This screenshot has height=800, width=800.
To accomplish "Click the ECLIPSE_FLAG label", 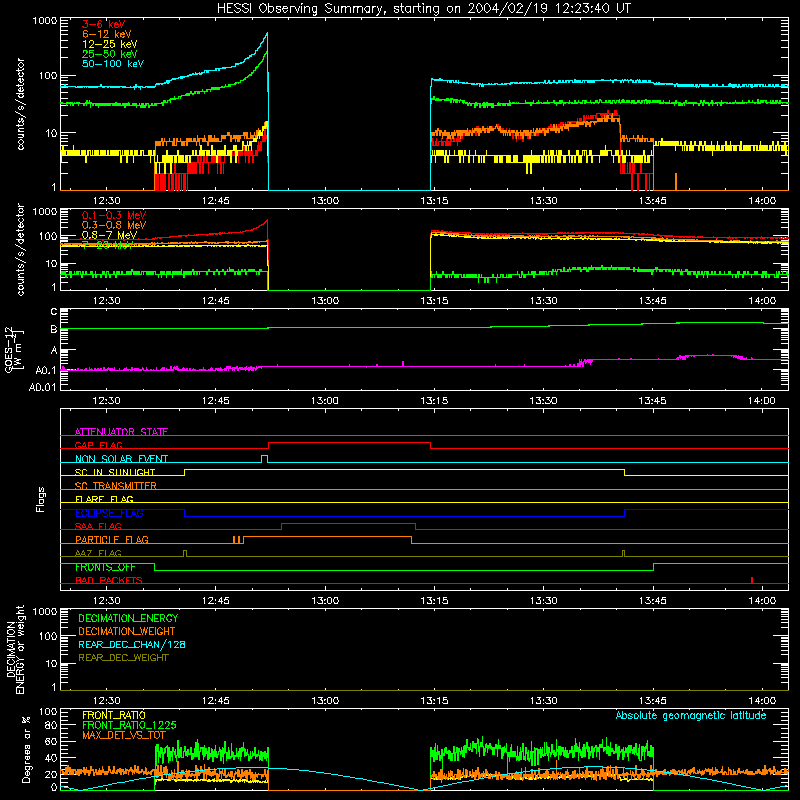I will pyautogui.click(x=109, y=513).
